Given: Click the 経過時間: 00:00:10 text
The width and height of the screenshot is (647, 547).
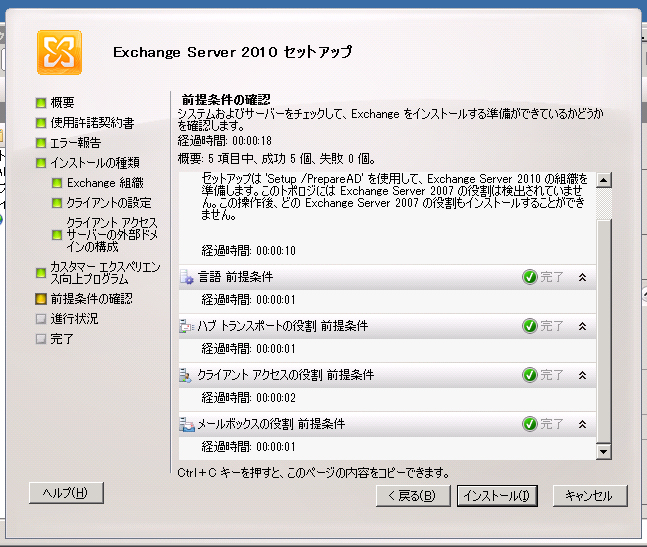Looking at the screenshot, I should pyautogui.click(x=248, y=250).
